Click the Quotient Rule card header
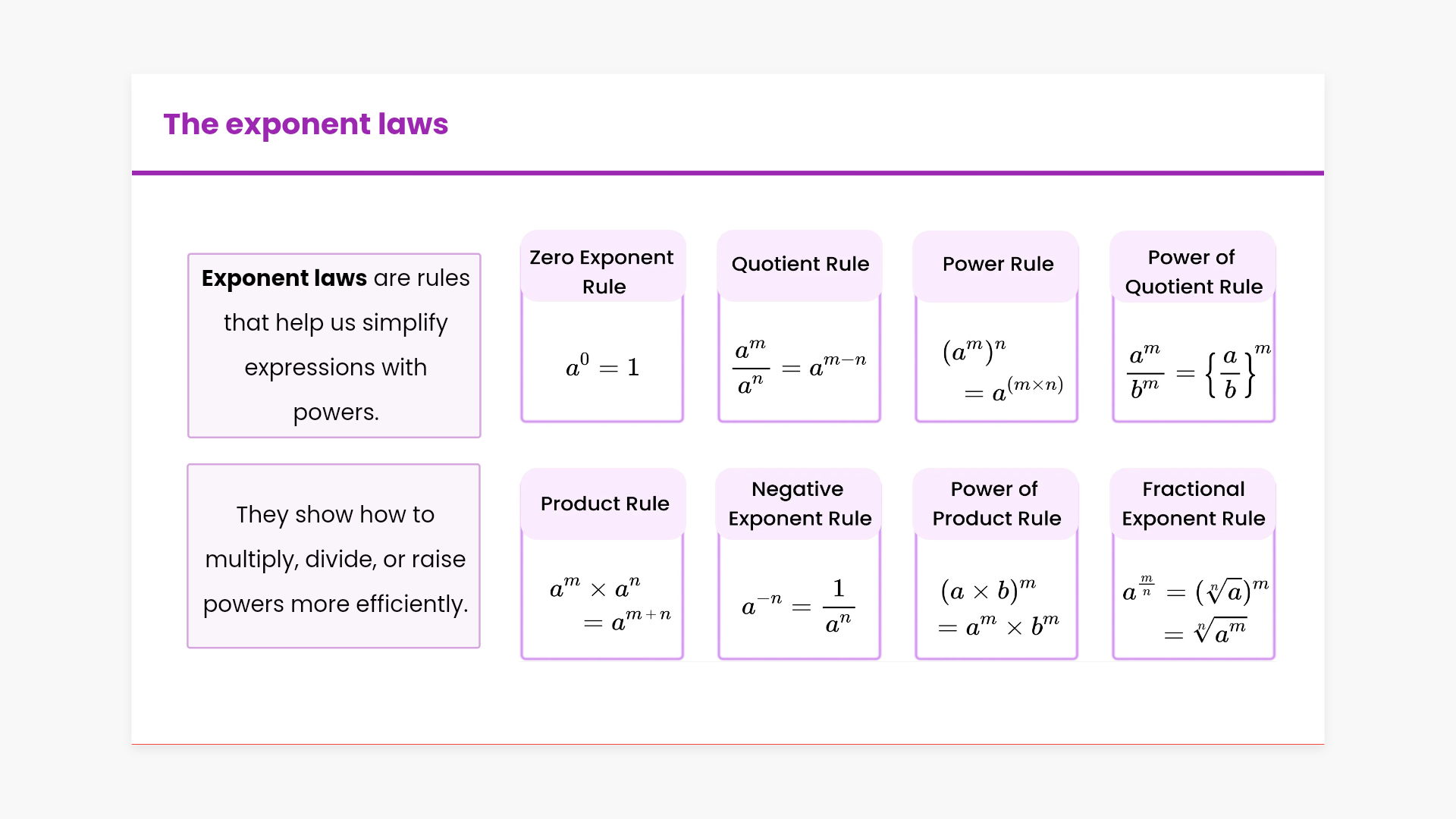1456x819 pixels. click(x=800, y=264)
